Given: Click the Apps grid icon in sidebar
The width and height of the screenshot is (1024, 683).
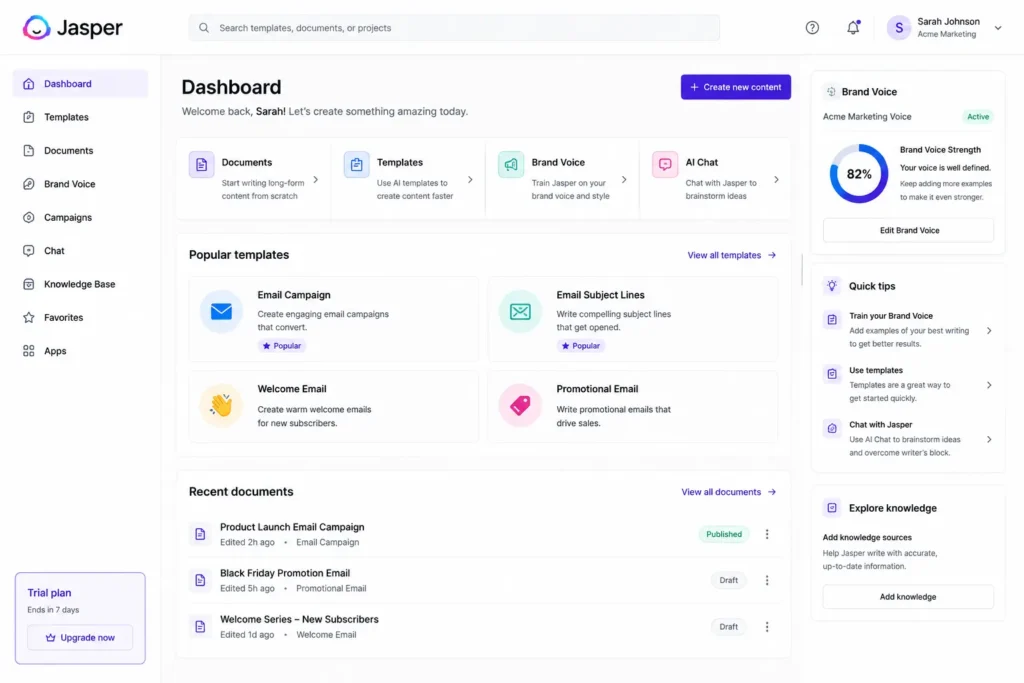Looking at the screenshot, I should 29,351.
